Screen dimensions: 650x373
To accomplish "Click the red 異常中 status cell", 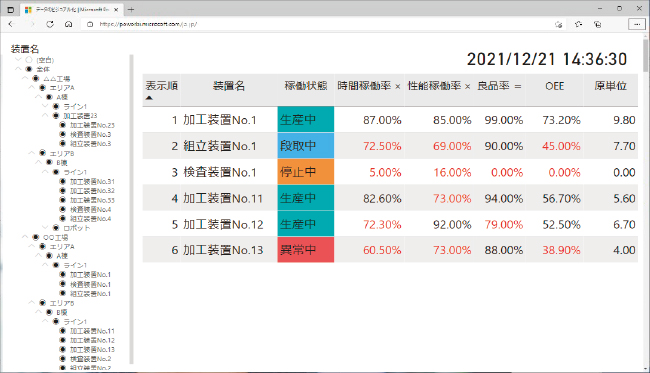I will coord(306,250).
